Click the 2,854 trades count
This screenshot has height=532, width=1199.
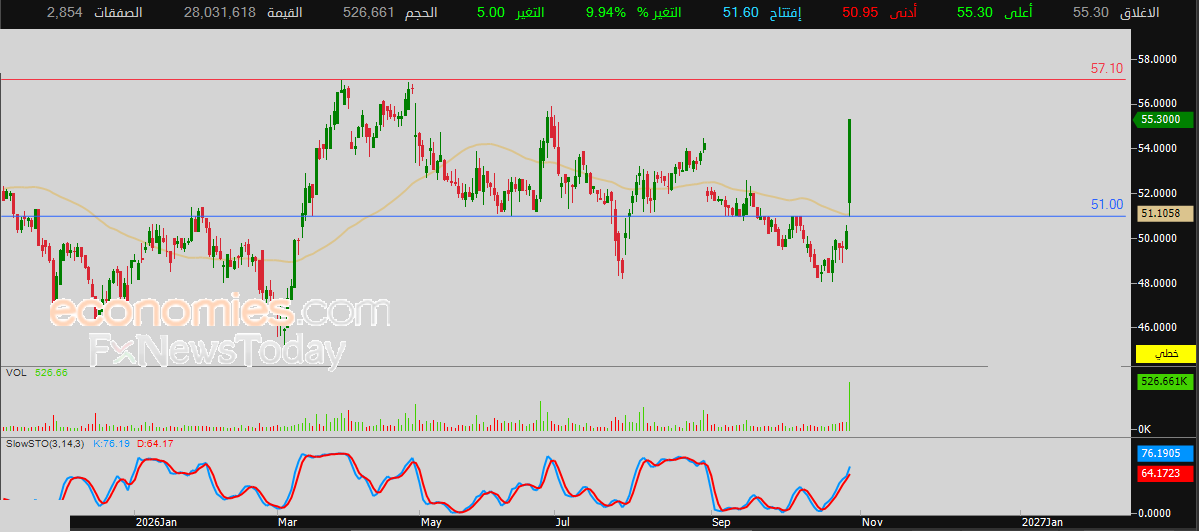[x=63, y=12]
